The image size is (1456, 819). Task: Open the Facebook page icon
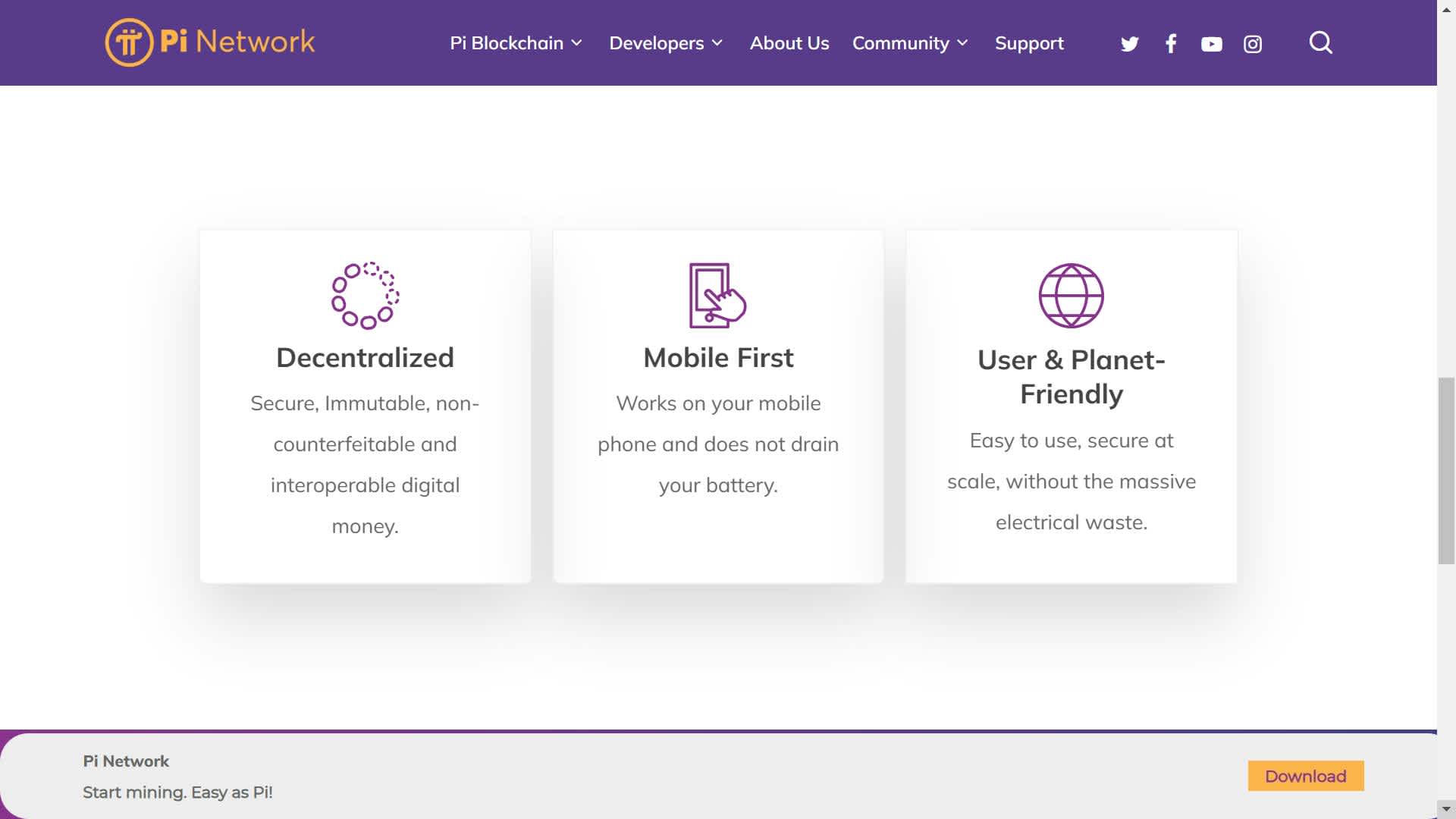point(1171,44)
